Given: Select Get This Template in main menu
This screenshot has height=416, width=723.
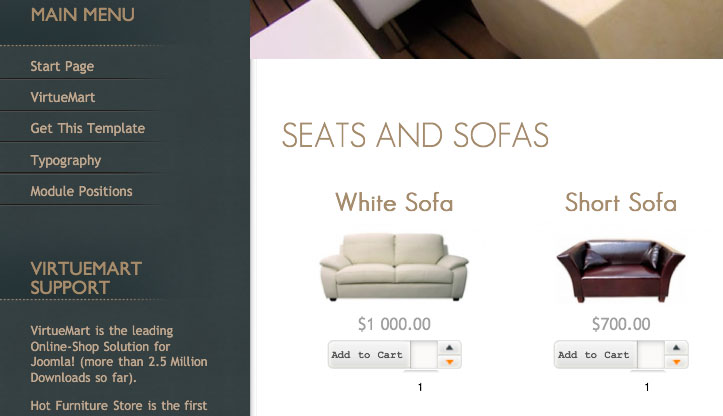Looking at the screenshot, I should coord(88,128).
